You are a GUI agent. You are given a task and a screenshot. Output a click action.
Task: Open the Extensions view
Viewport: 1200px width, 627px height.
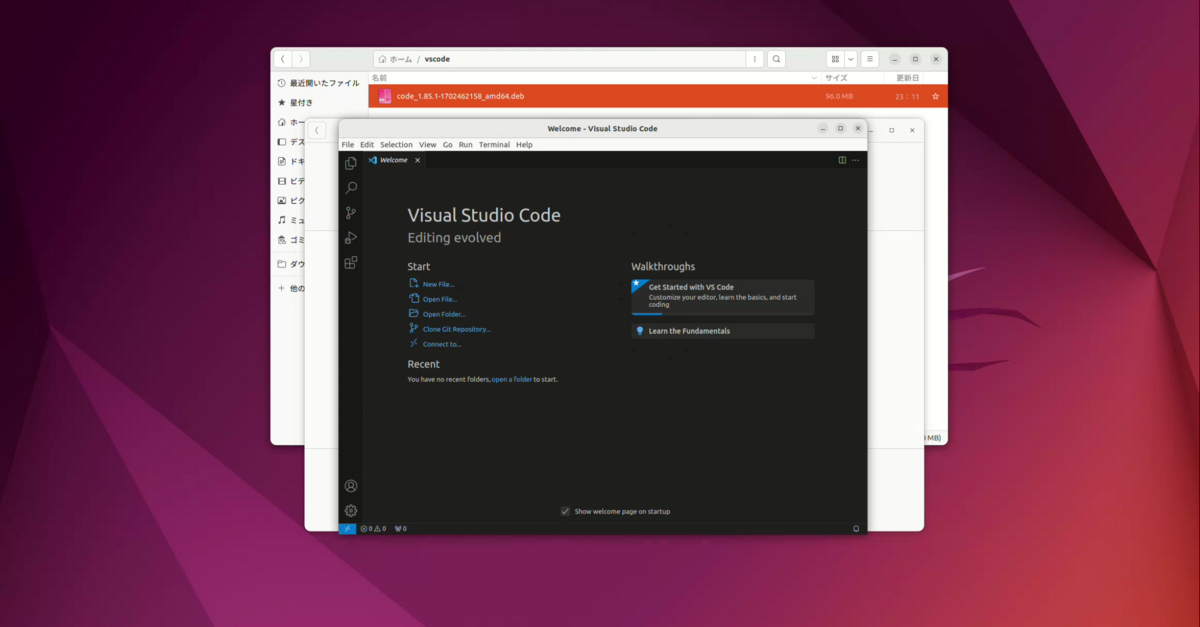351,263
